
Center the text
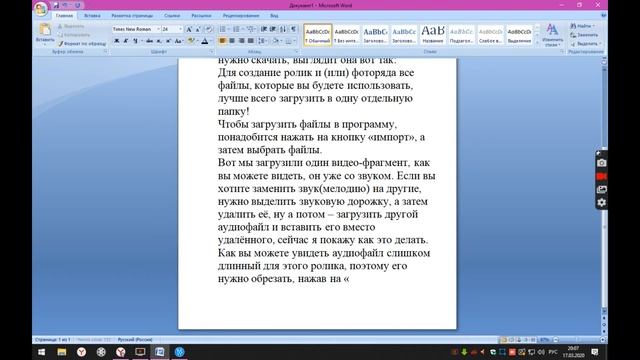[232, 41]
